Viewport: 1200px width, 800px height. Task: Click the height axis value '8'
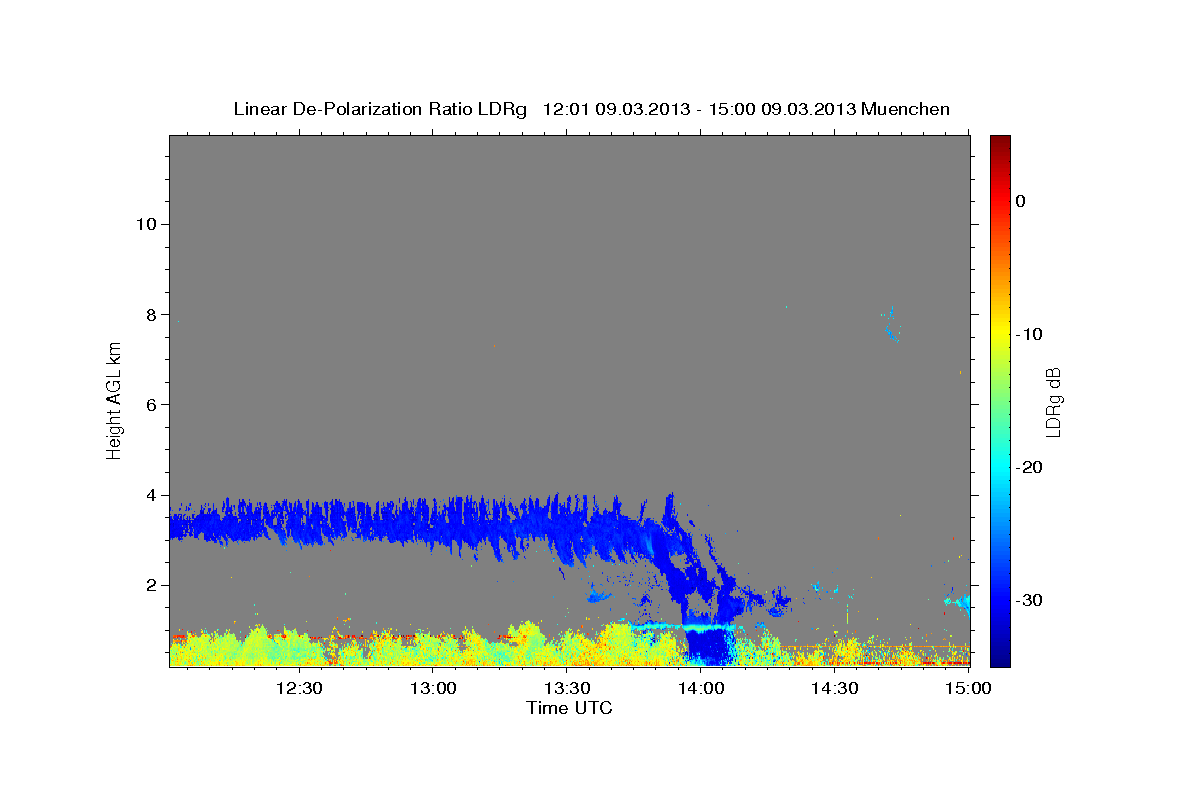point(150,314)
